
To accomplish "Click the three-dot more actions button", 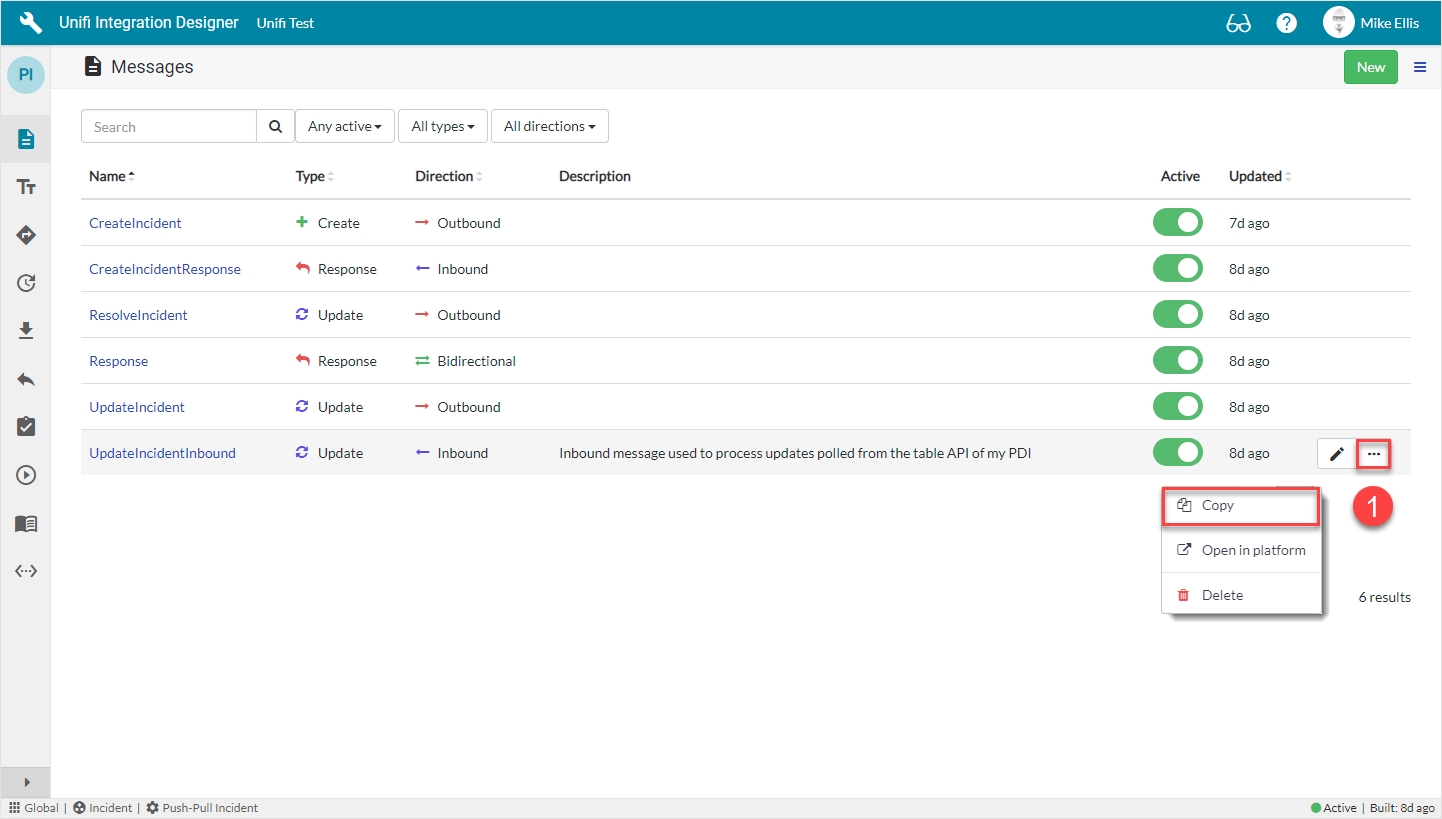I will [x=1374, y=454].
